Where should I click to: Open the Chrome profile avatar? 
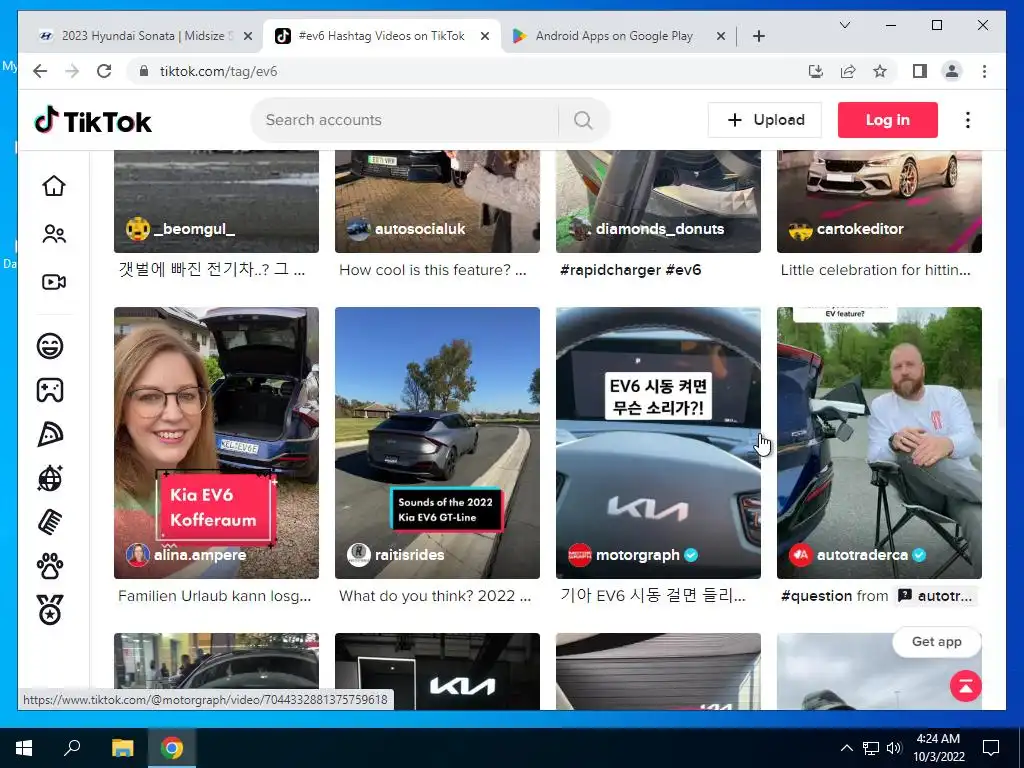(952, 71)
